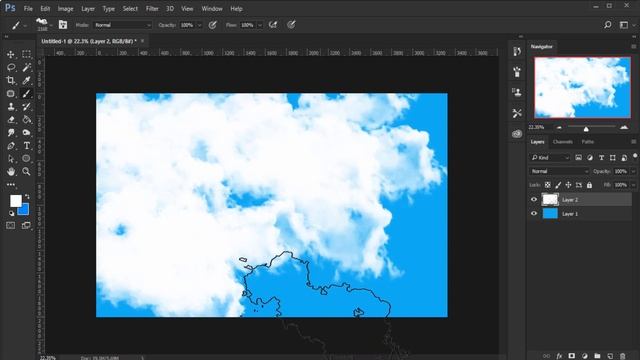Select the Ellipse shape tool
640x360 pixels.
click(x=27, y=159)
